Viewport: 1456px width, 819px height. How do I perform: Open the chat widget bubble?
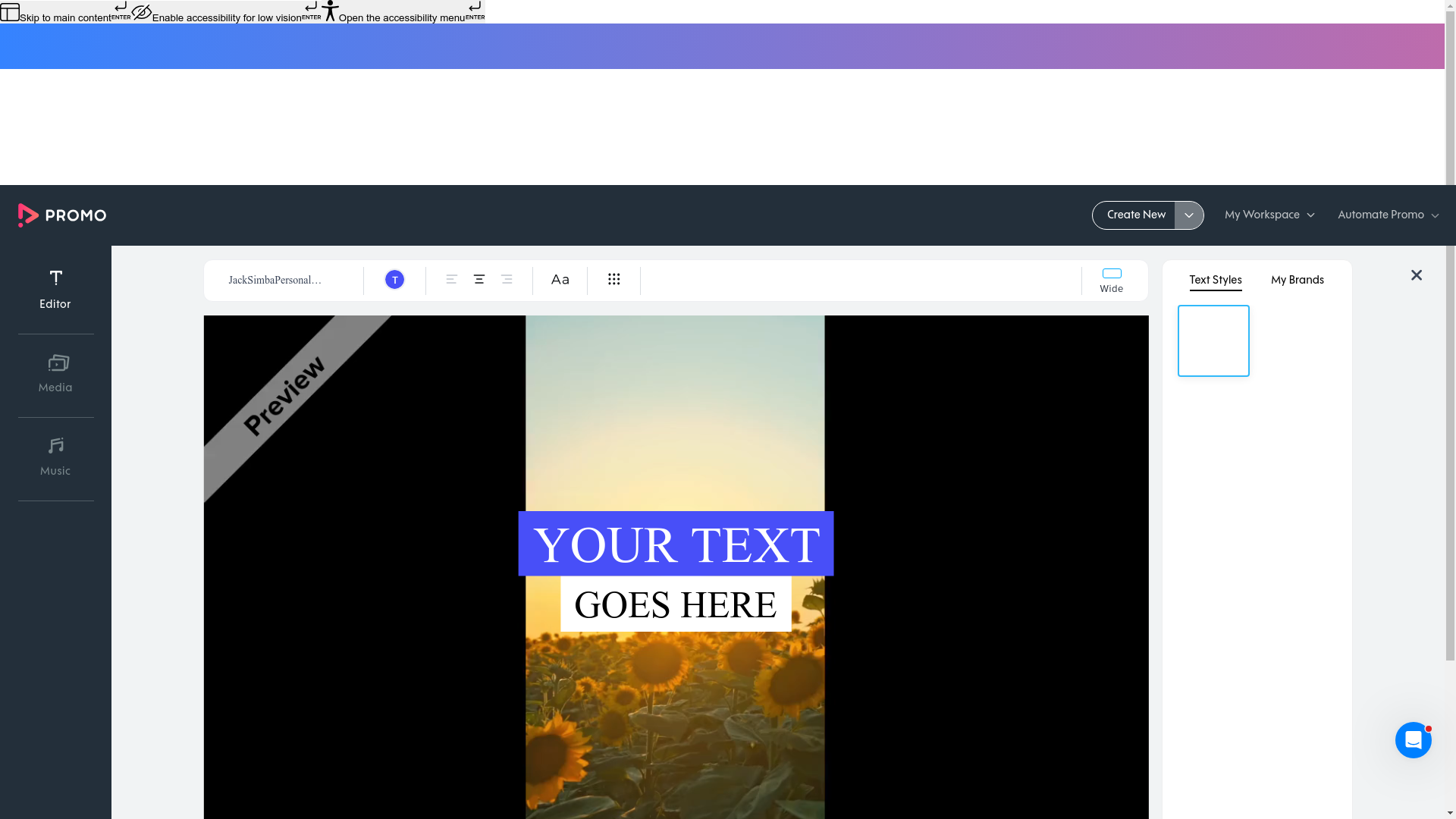coord(1414,740)
